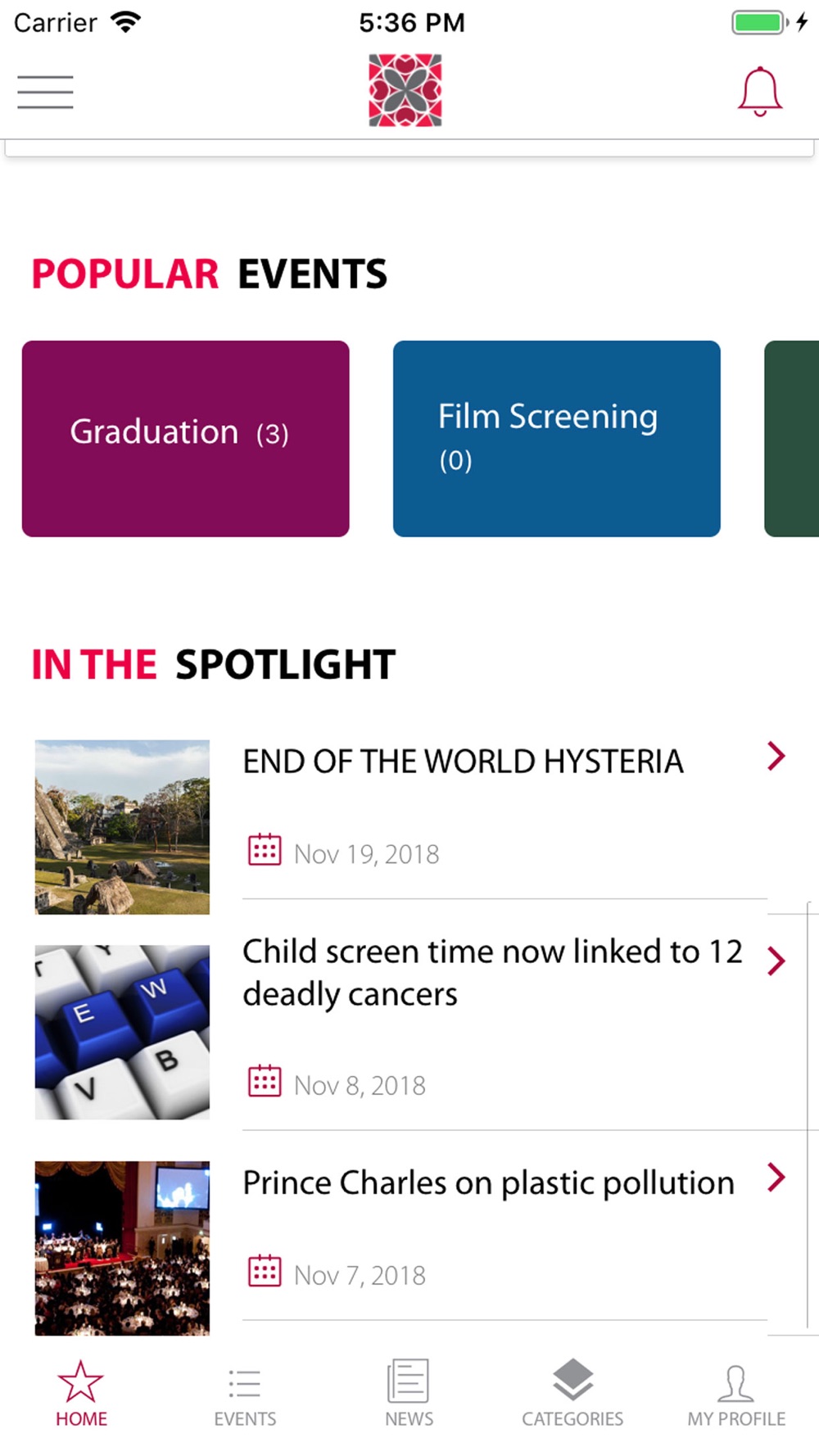Tap the Events list icon

click(245, 1383)
